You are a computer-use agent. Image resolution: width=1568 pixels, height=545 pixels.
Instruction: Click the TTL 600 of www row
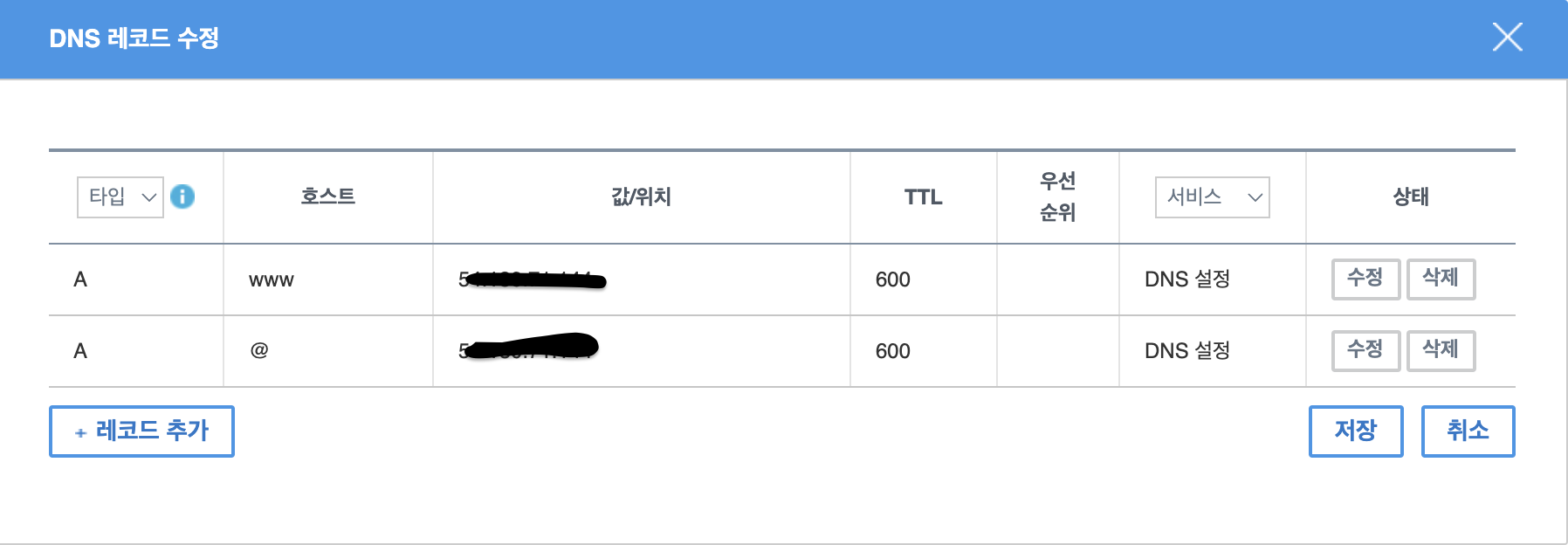892,279
